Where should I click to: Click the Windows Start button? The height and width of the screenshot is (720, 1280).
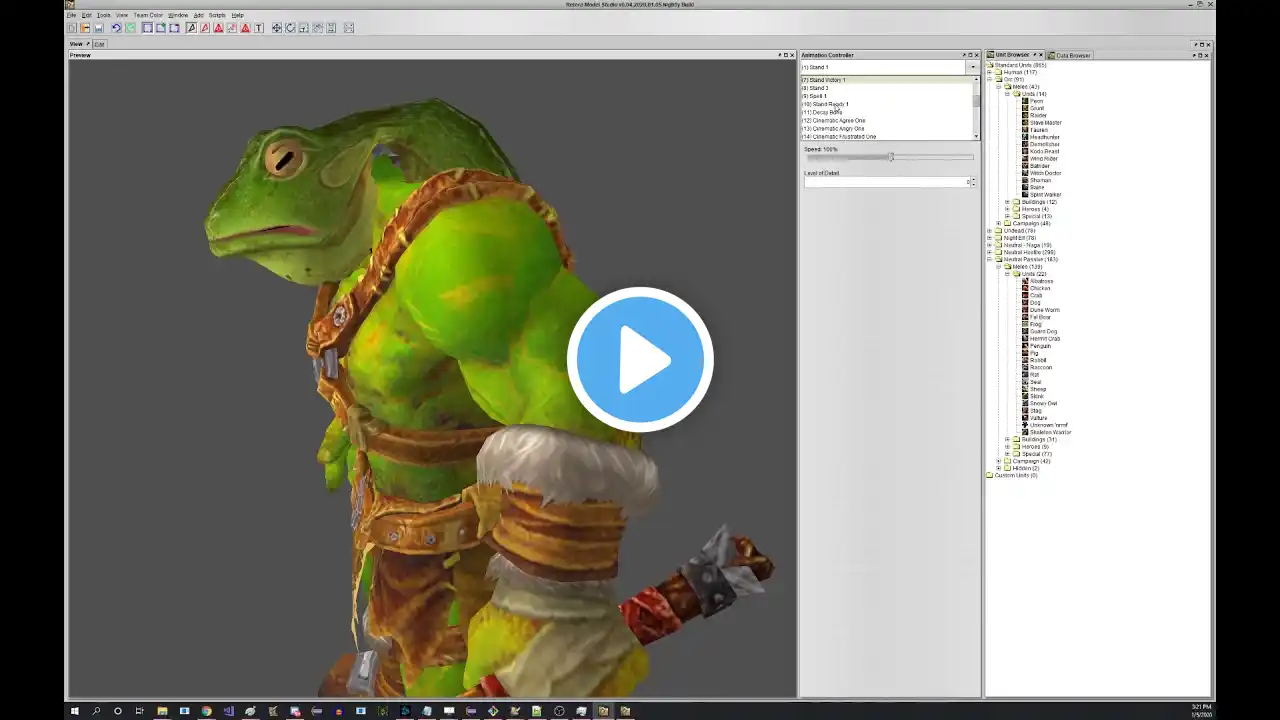(x=74, y=711)
